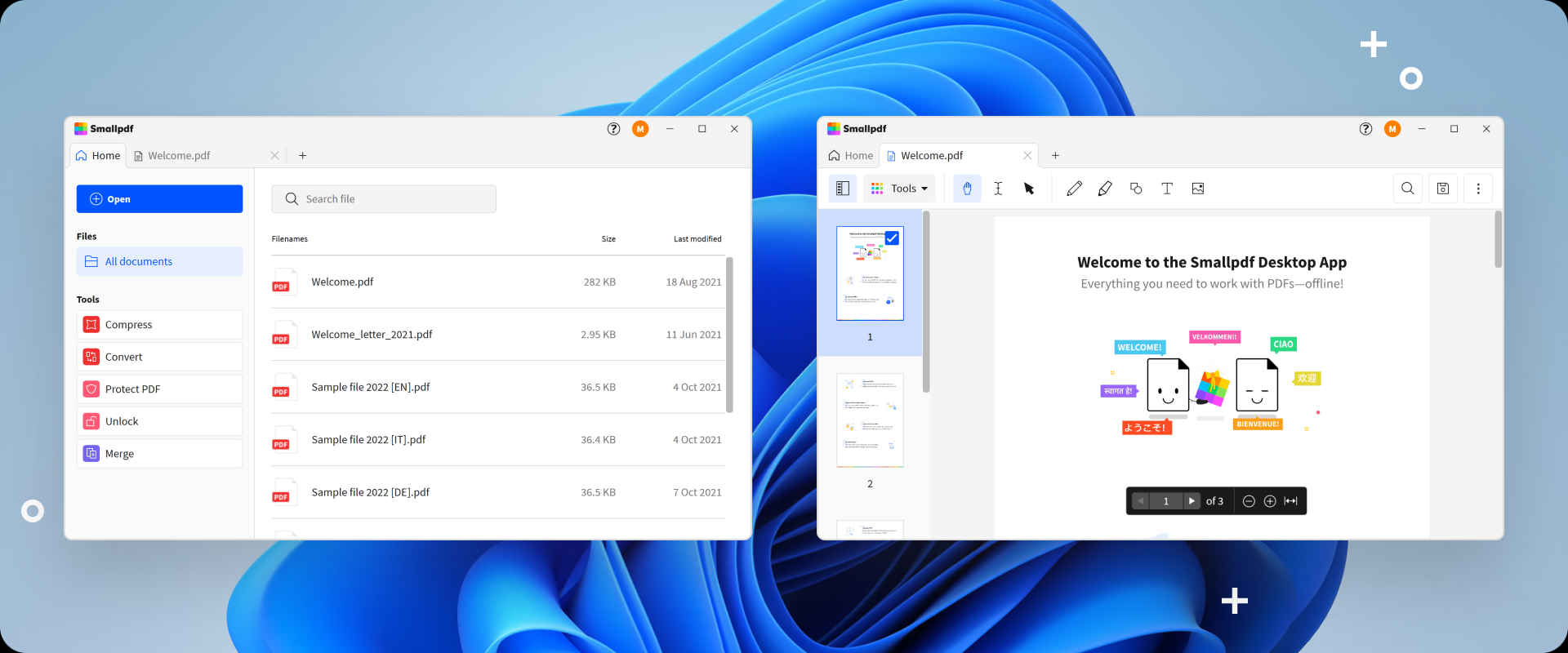
Task: Click the file list scrollbar
Action: (x=729, y=335)
